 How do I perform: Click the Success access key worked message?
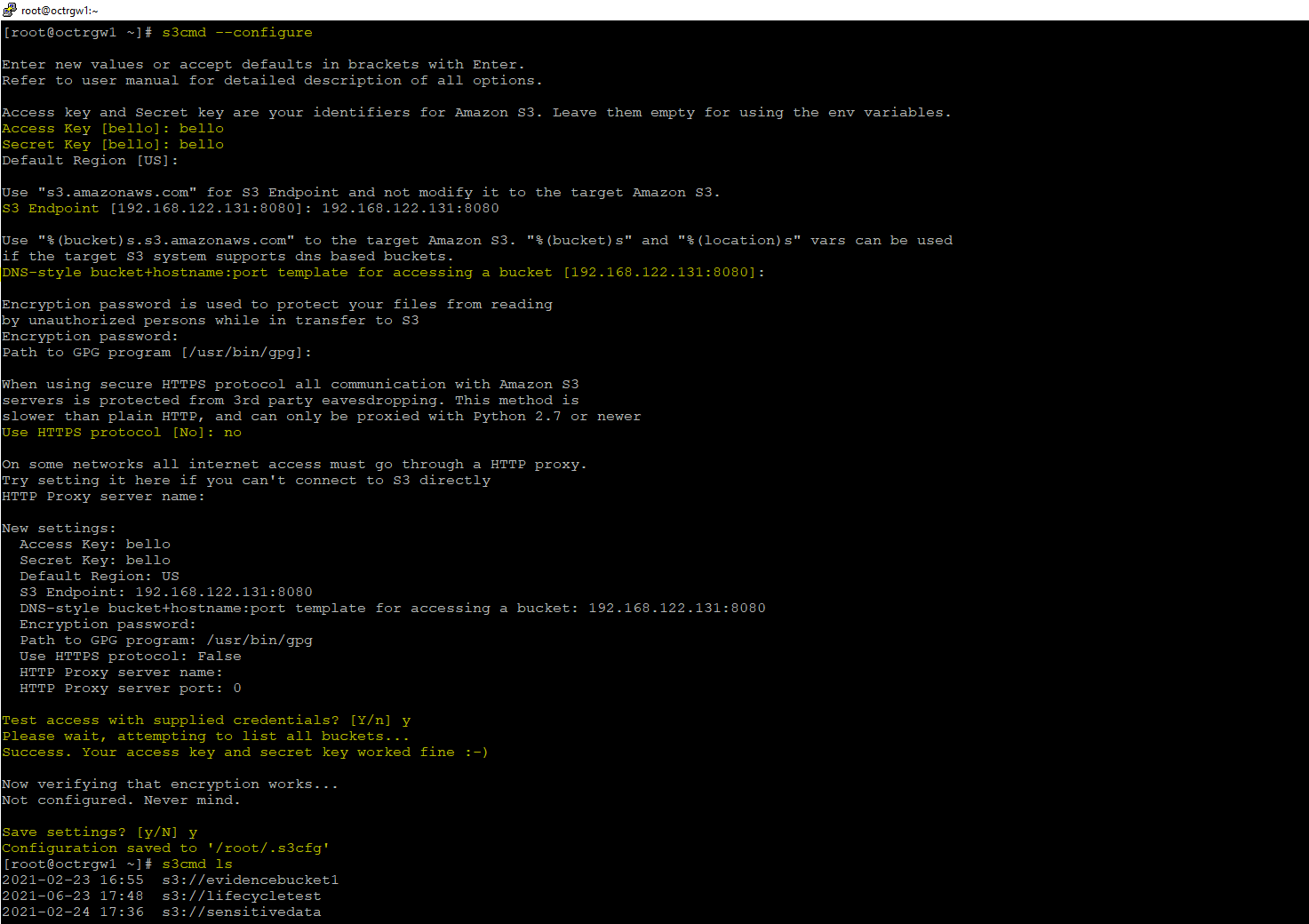pos(244,752)
